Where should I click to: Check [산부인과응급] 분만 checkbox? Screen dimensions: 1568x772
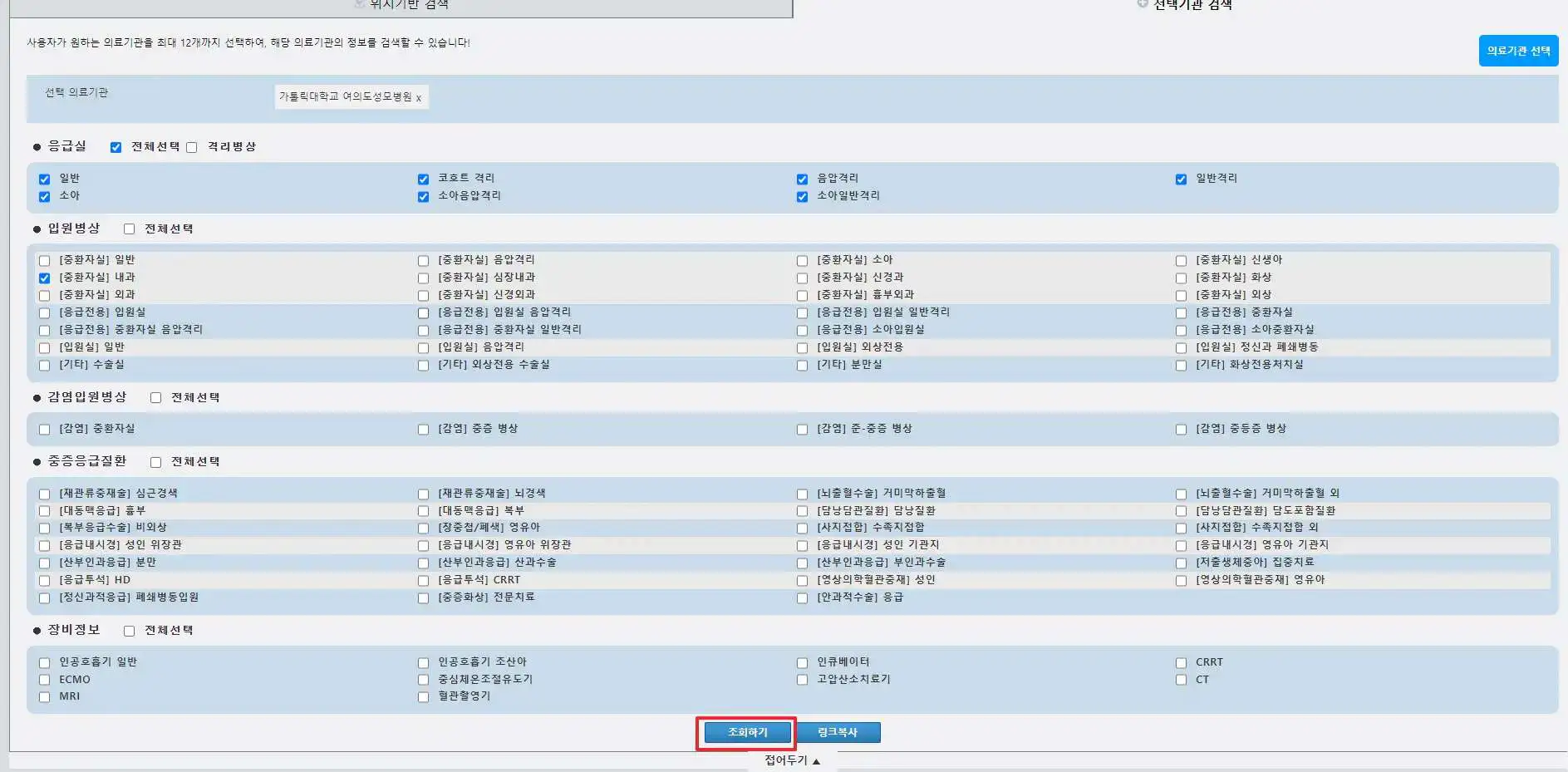point(44,563)
